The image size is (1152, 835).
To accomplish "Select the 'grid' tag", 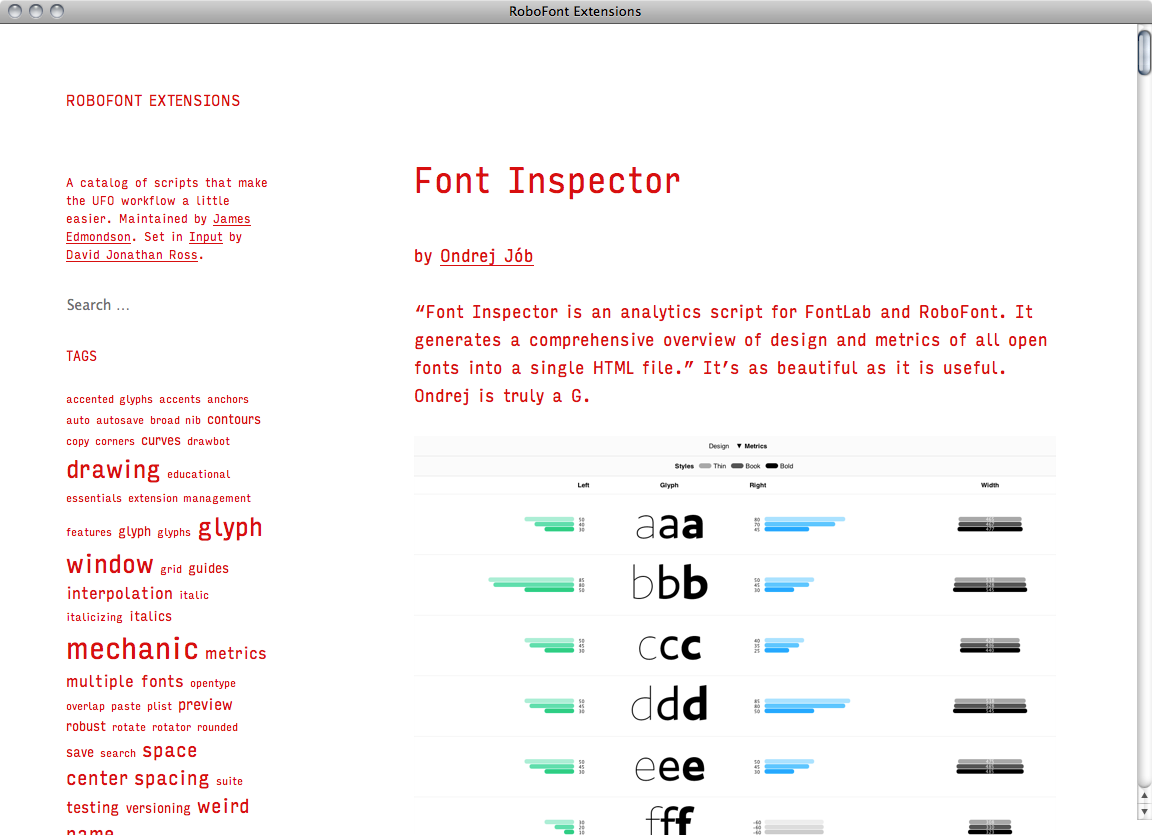I will tap(171, 569).
